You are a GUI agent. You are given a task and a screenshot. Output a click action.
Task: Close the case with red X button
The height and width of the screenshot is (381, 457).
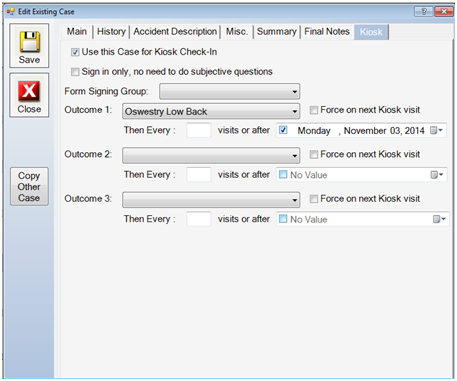tap(29, 95)
